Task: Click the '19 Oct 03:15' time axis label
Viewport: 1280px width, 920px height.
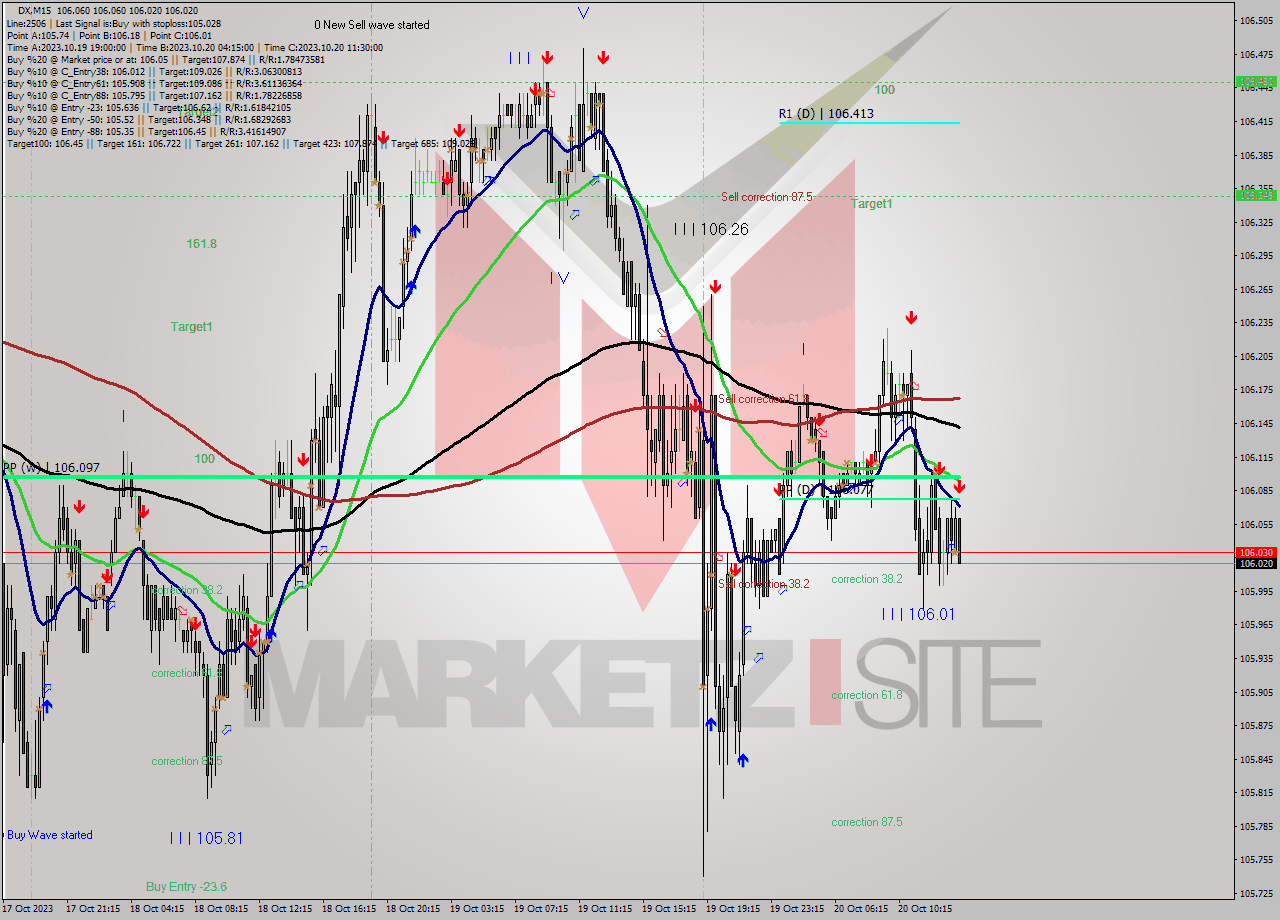Action: [x=476, y=909]
